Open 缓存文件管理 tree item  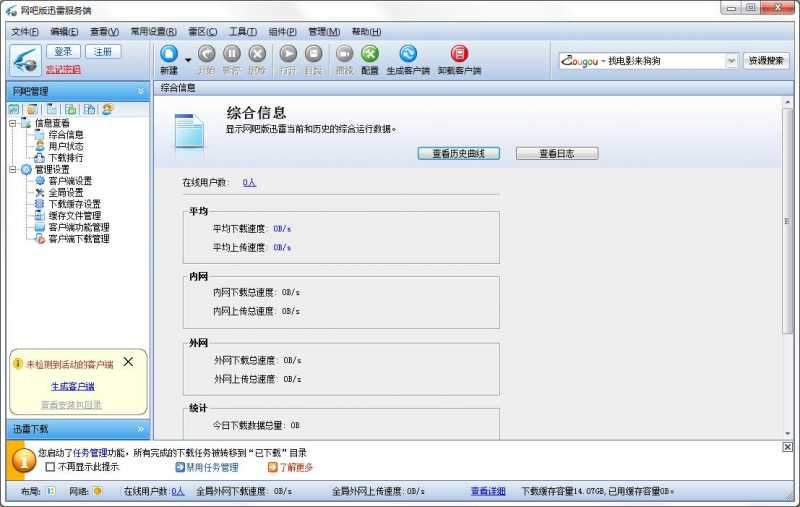74,216
